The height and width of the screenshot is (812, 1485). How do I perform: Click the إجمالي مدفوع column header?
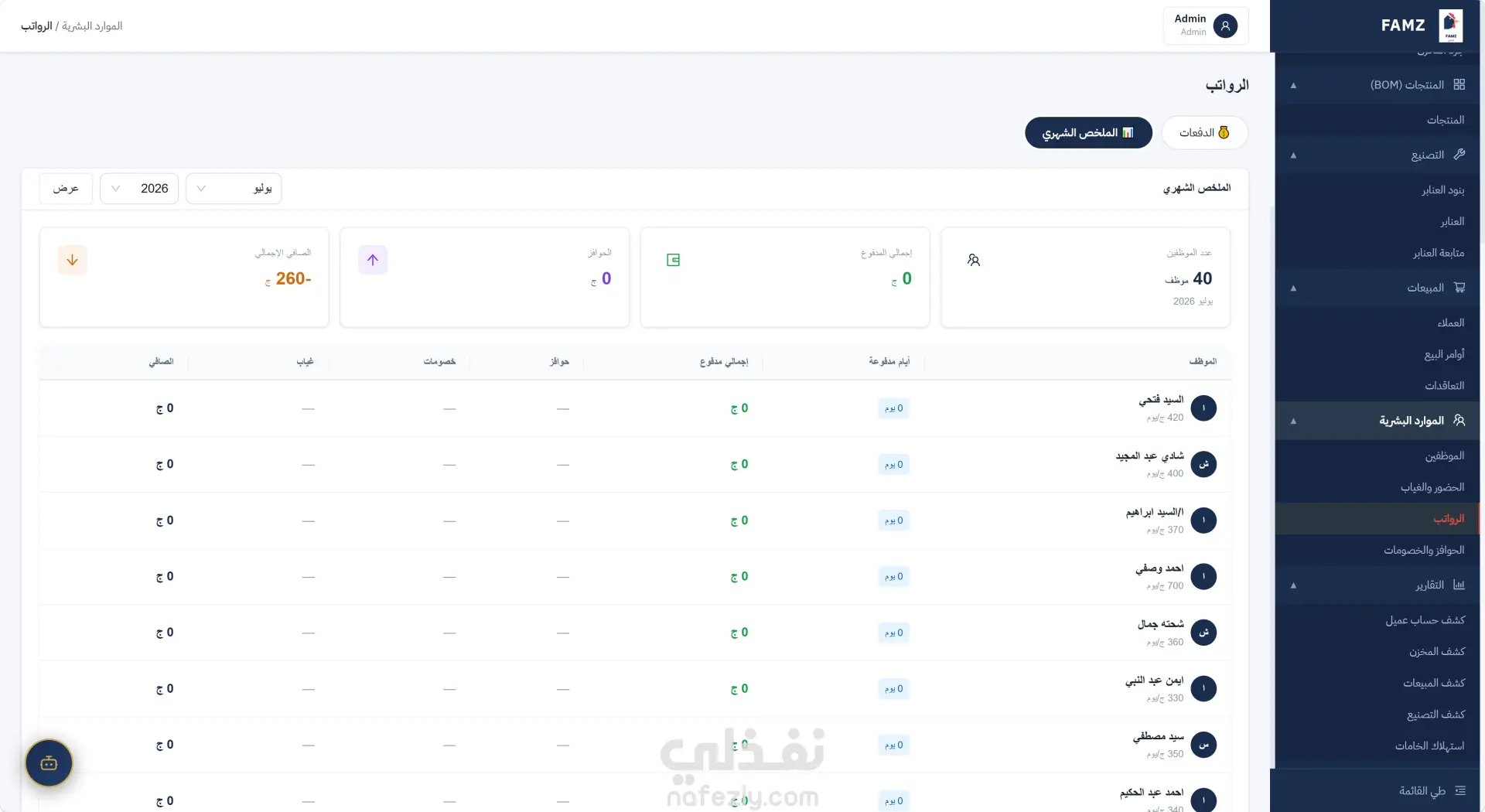click(724, 361)
